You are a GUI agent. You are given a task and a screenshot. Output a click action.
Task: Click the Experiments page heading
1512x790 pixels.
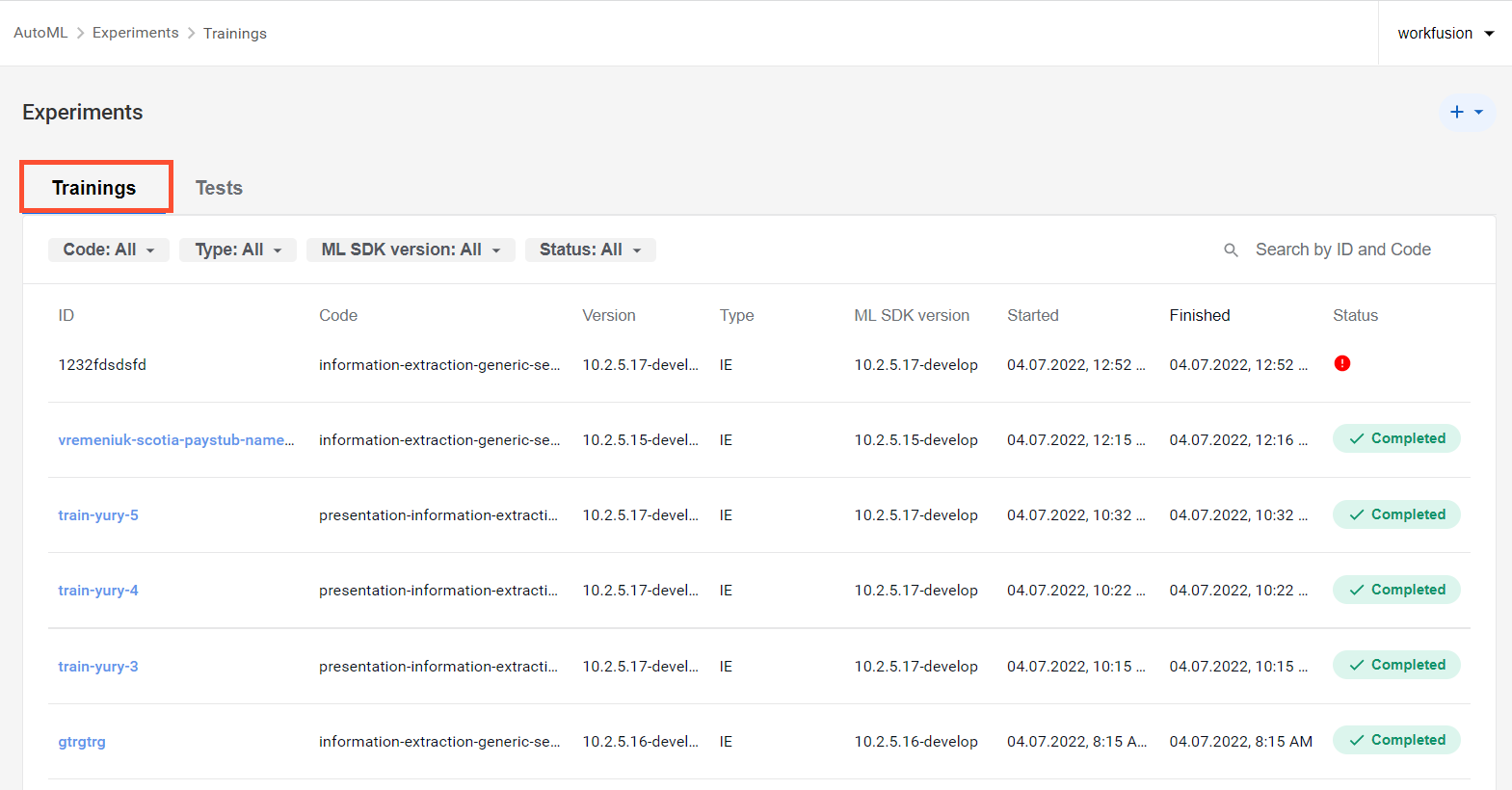point(83,112)
